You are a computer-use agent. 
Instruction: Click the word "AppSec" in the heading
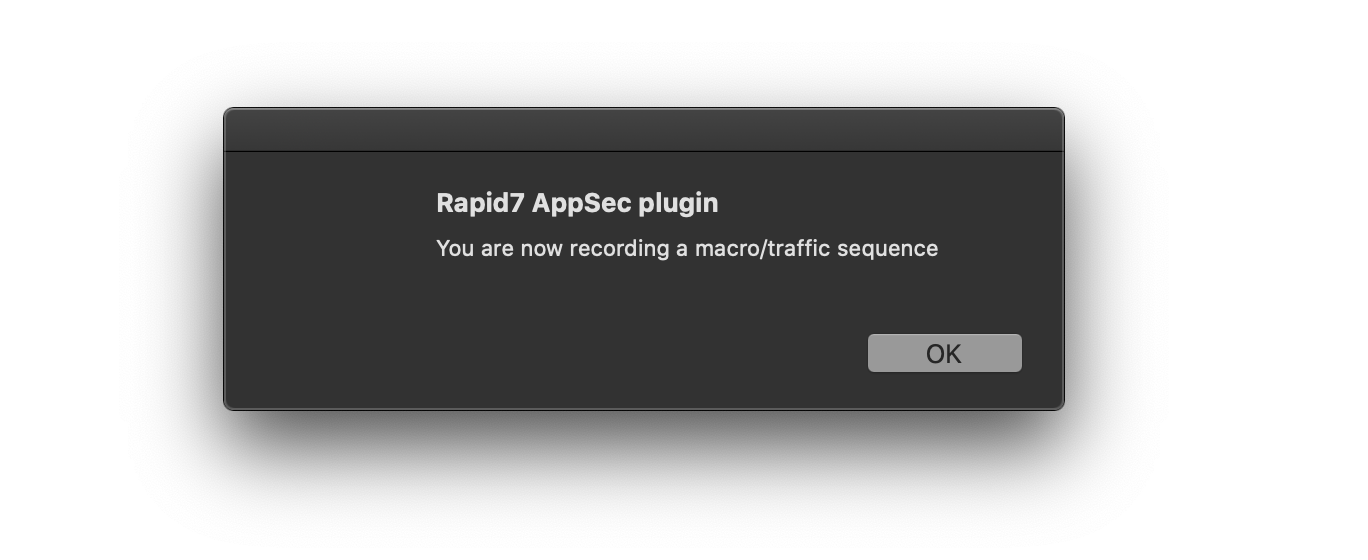click(582, 203)
